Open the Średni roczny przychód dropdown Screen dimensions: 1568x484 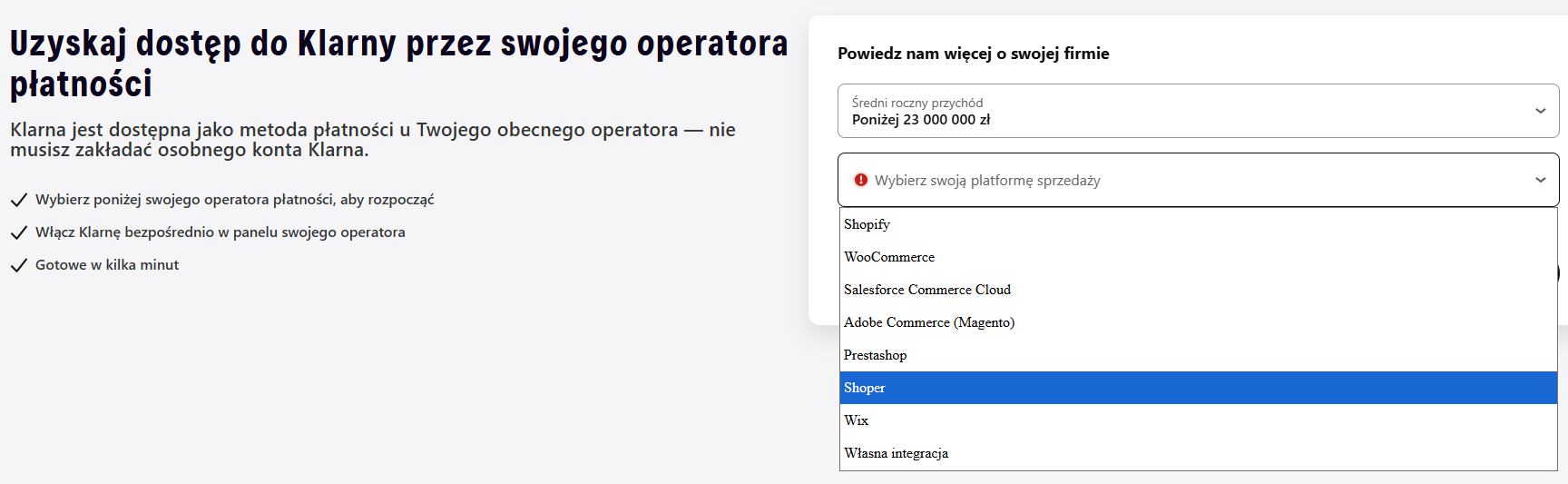pos(1198,111)
